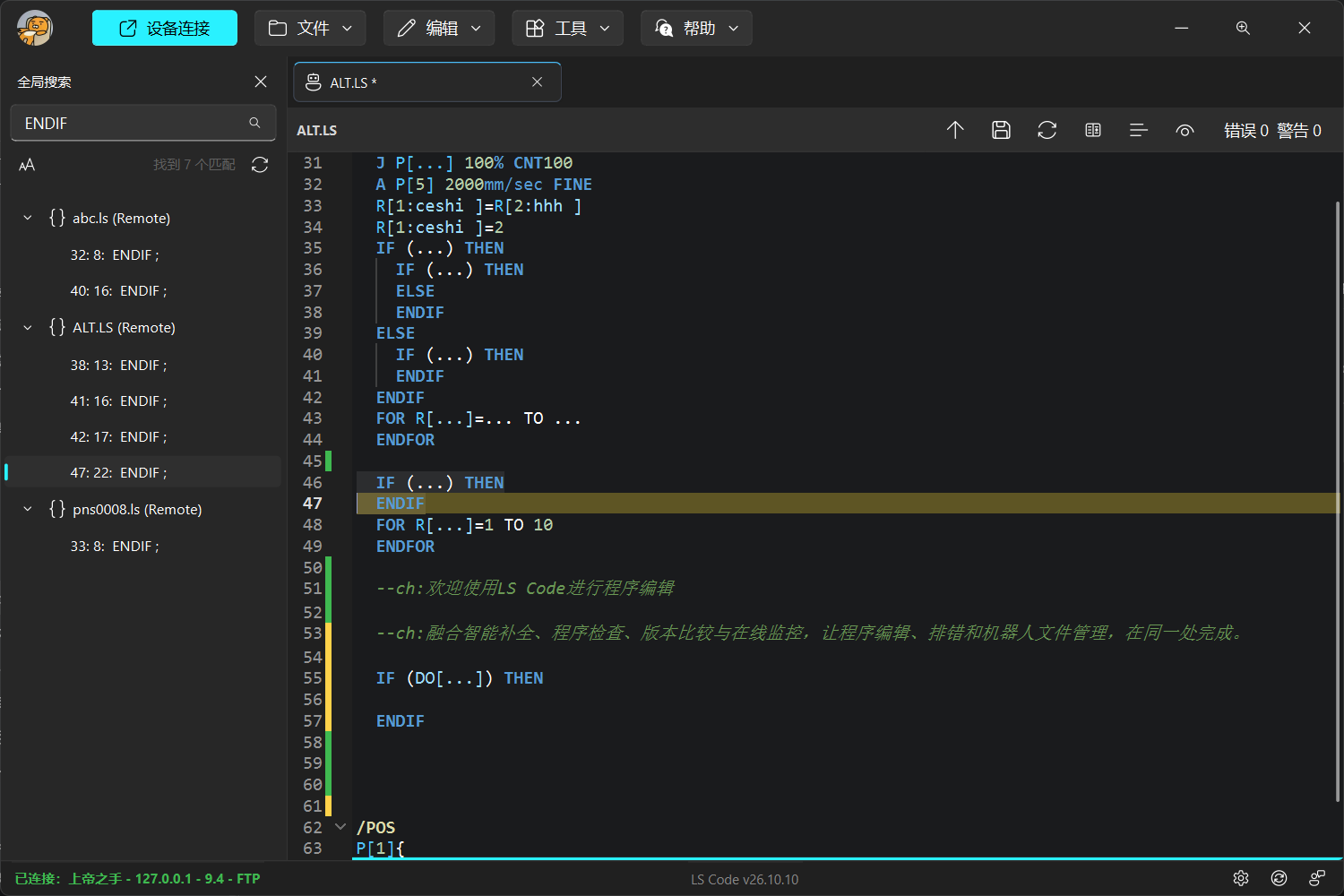This screenshot has width=1344, height=896.
Task: Reload the file with the refresh icon
Action: point(1047,130)
